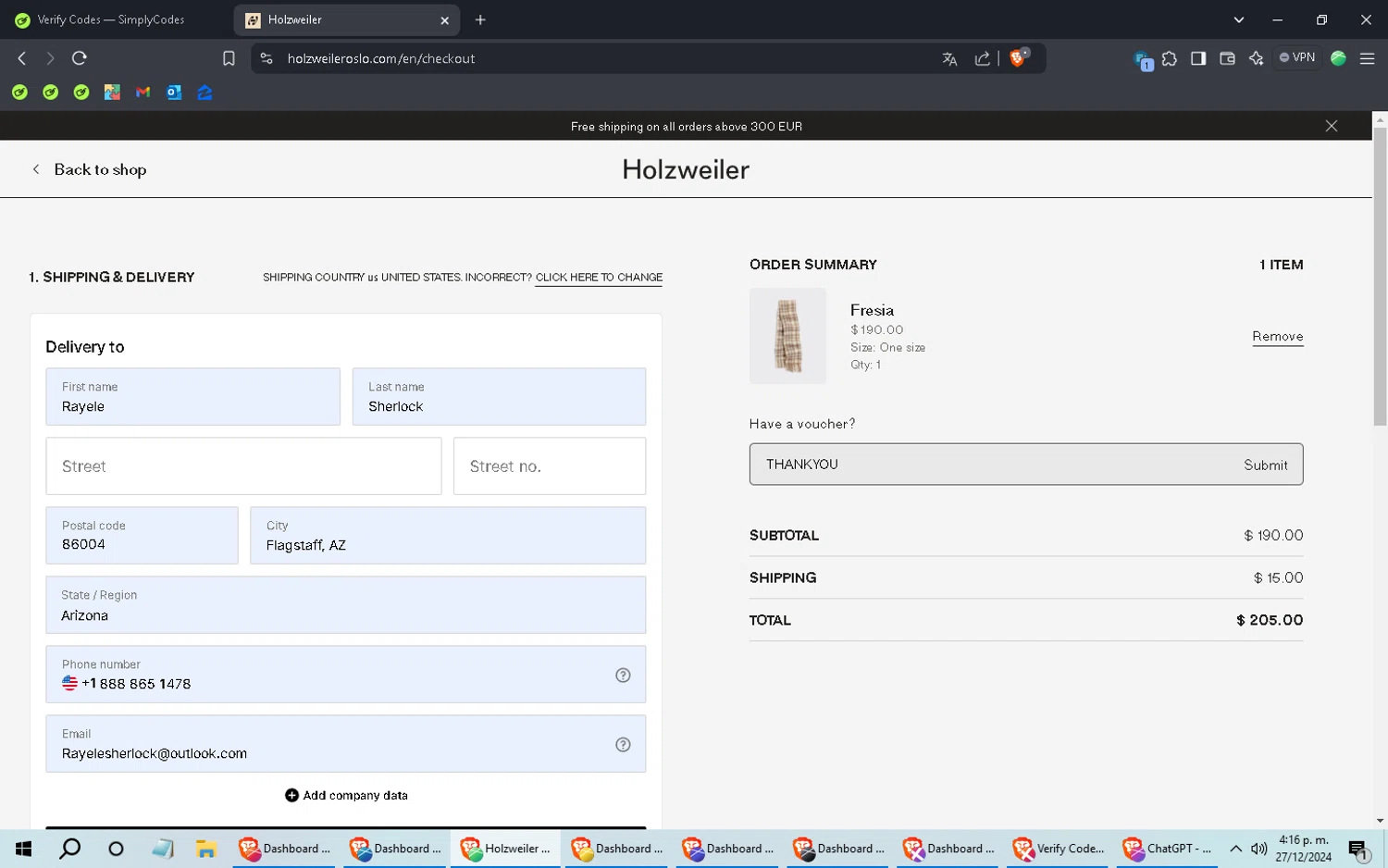Click the $ 205.00 total amount

pyautogui.click(x=1270, y=620)
